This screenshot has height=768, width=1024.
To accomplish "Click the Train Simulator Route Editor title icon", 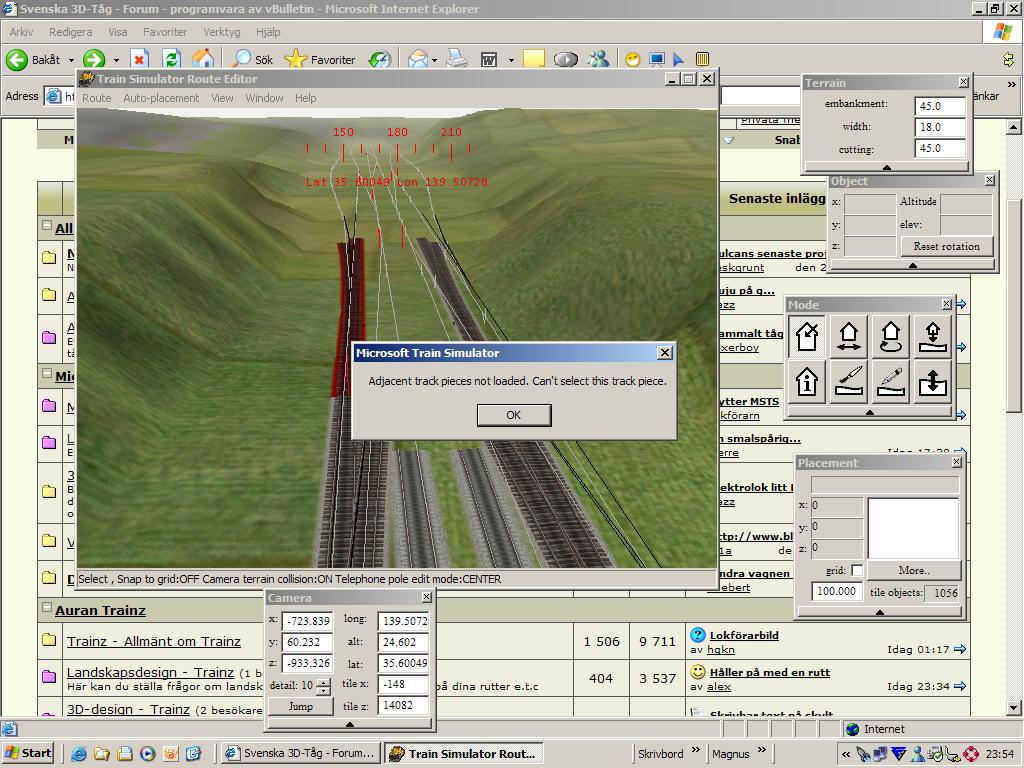I will coord(87,79).
